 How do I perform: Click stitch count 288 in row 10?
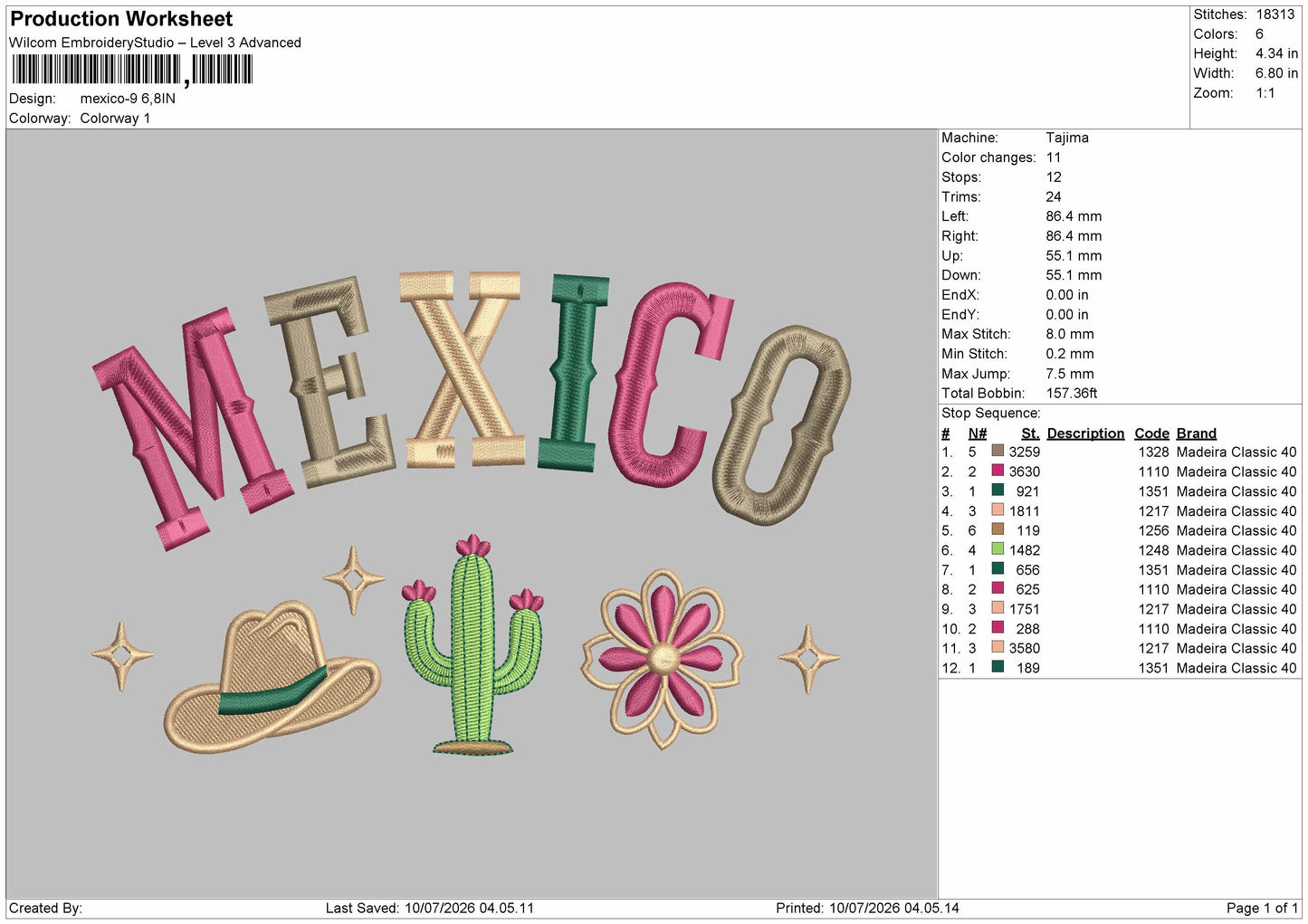click(x=1028, y=629)
